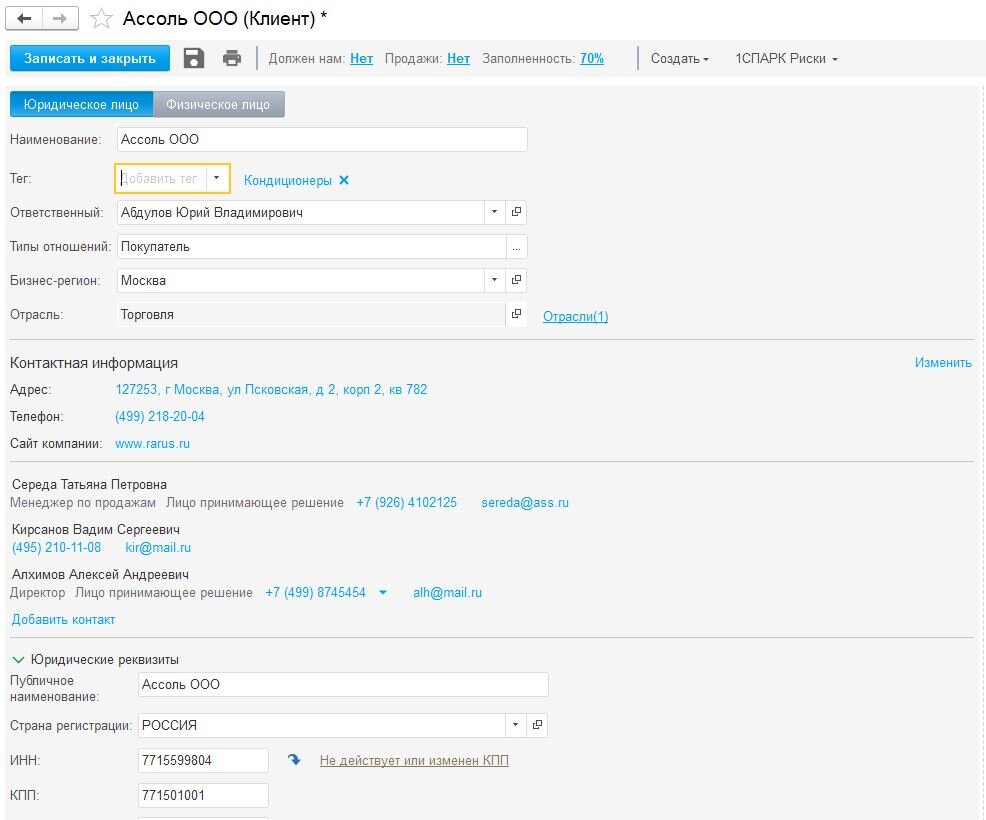Open the Отрасль record with open icon
This screenshot has width=986, height=820.
point(516,314)
